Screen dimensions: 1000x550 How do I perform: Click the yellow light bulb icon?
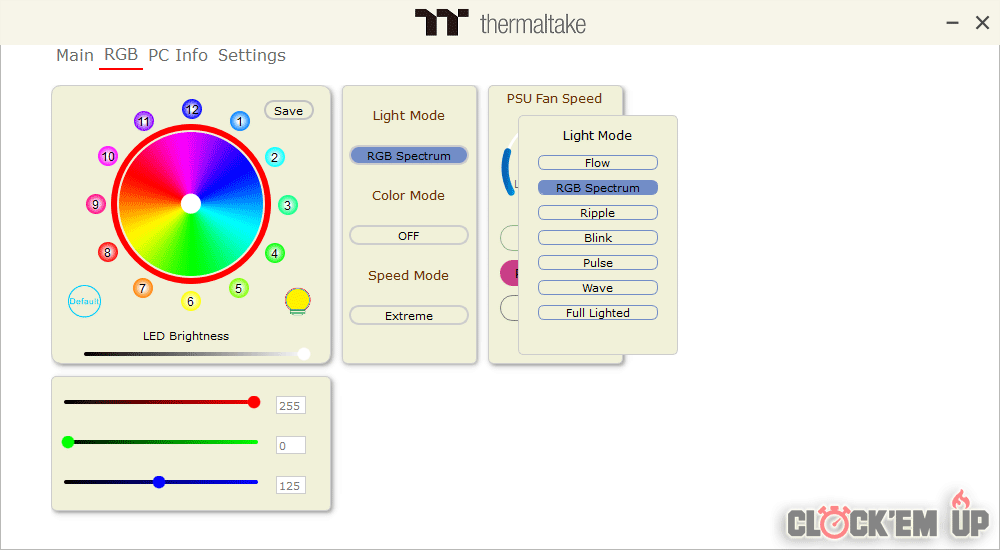[297, 300]
